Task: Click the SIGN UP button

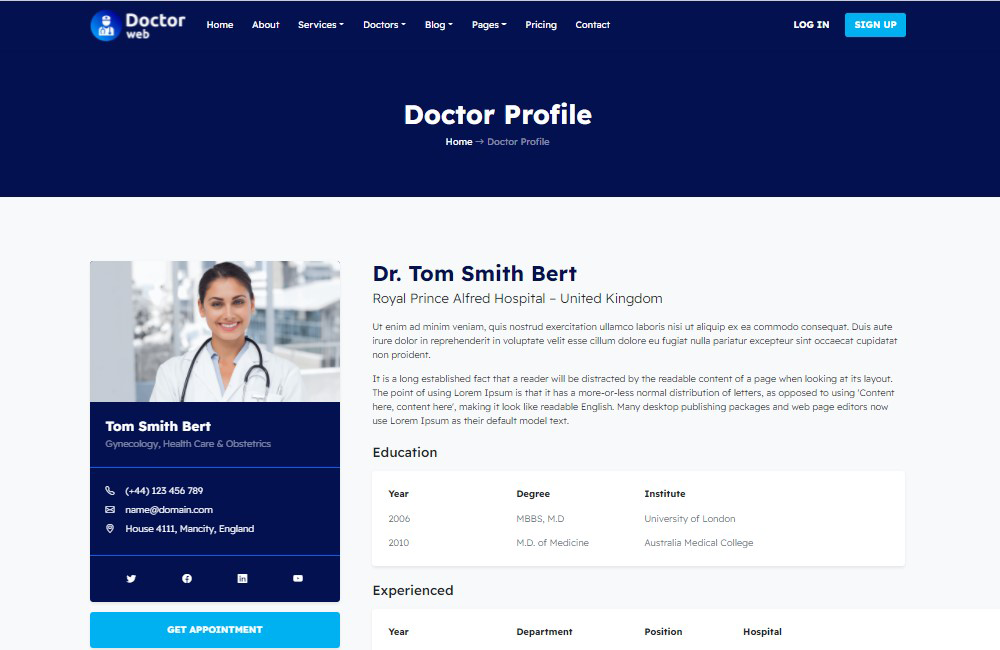Action: (x=875, y=25)
